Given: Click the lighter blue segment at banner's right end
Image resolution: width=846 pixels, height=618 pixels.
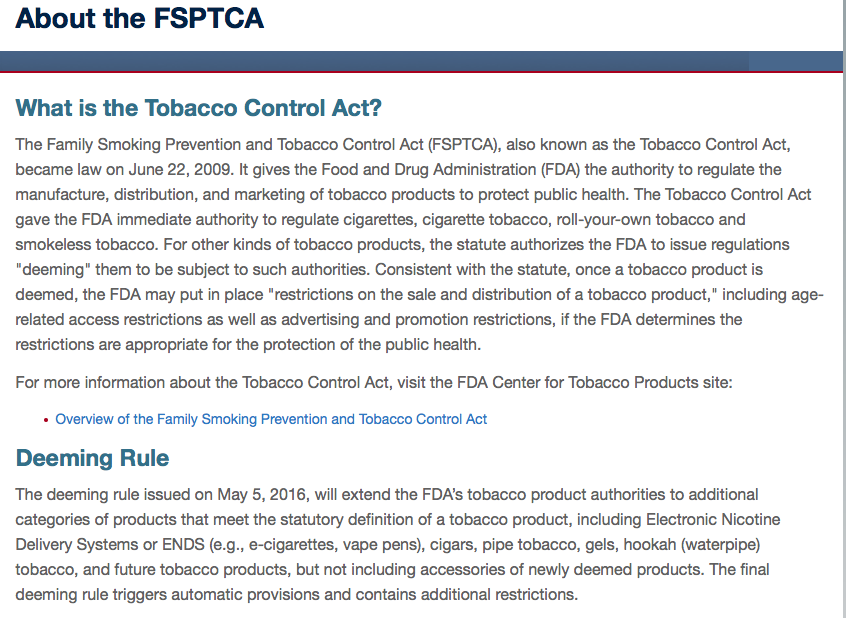Looking at the screenshot, I should 795,61.
